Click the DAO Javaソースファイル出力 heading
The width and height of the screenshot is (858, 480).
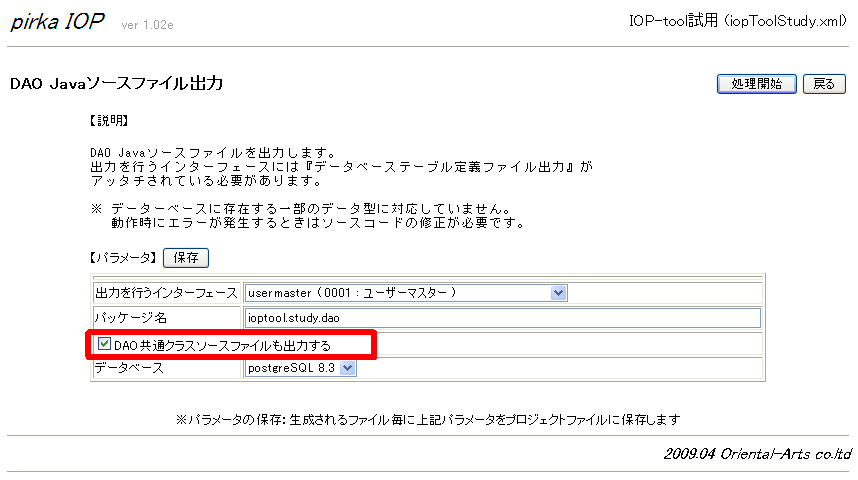(x=116, y=84)
